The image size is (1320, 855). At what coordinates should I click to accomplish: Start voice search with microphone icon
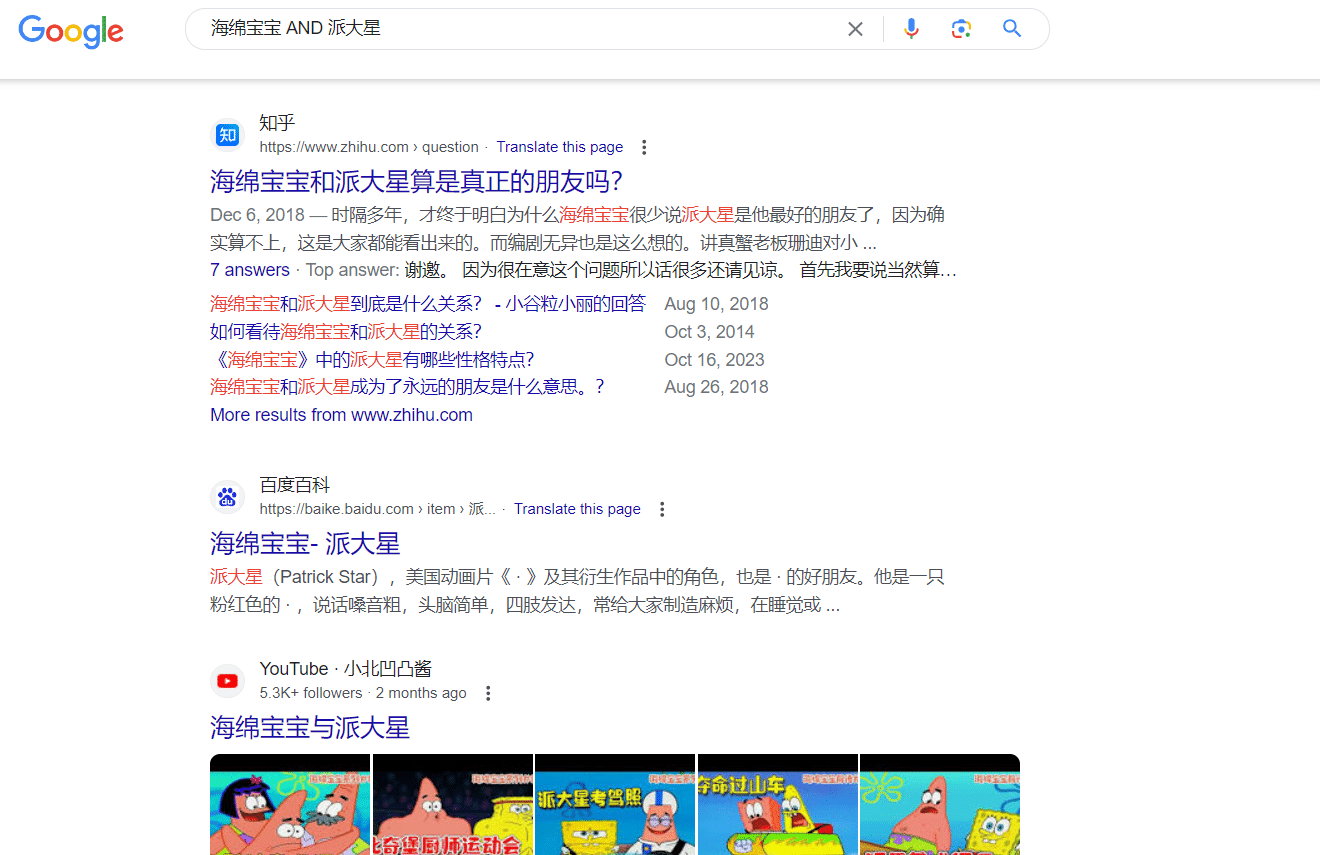pyautogui.click(x=911, y=29)
